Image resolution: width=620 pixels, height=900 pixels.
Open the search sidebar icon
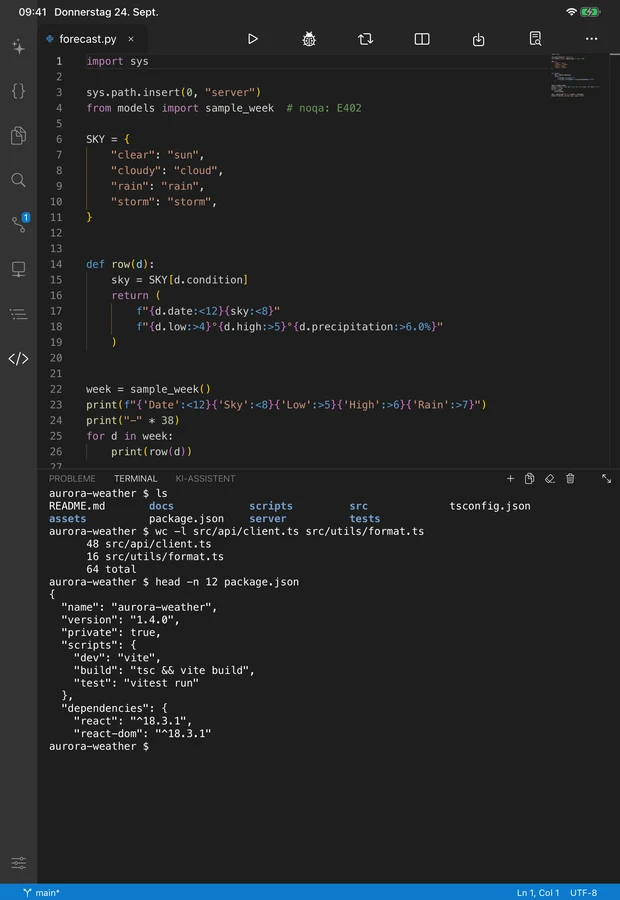pos(18,180)
